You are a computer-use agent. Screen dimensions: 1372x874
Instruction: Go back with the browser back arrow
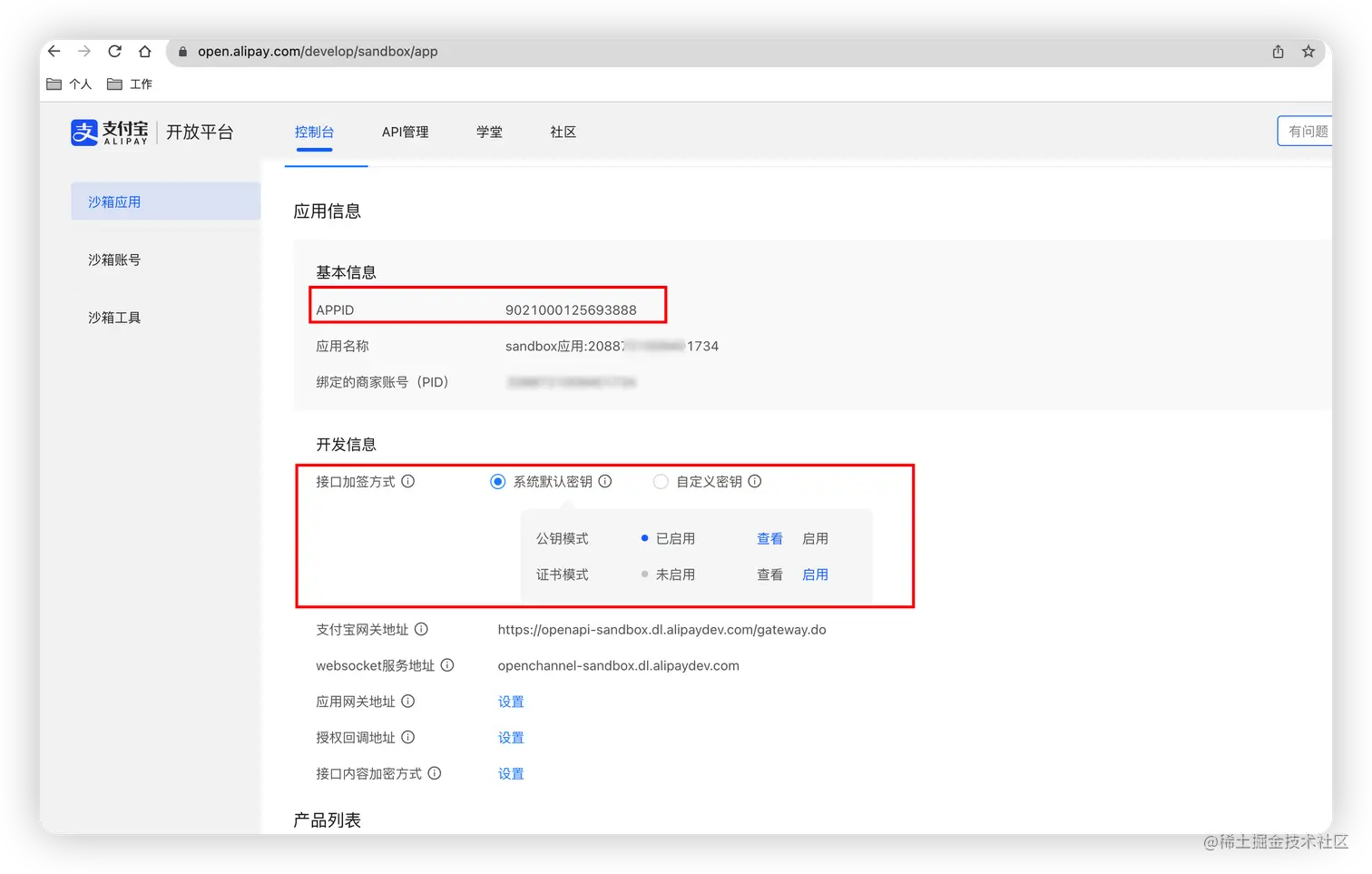(54, 51)
